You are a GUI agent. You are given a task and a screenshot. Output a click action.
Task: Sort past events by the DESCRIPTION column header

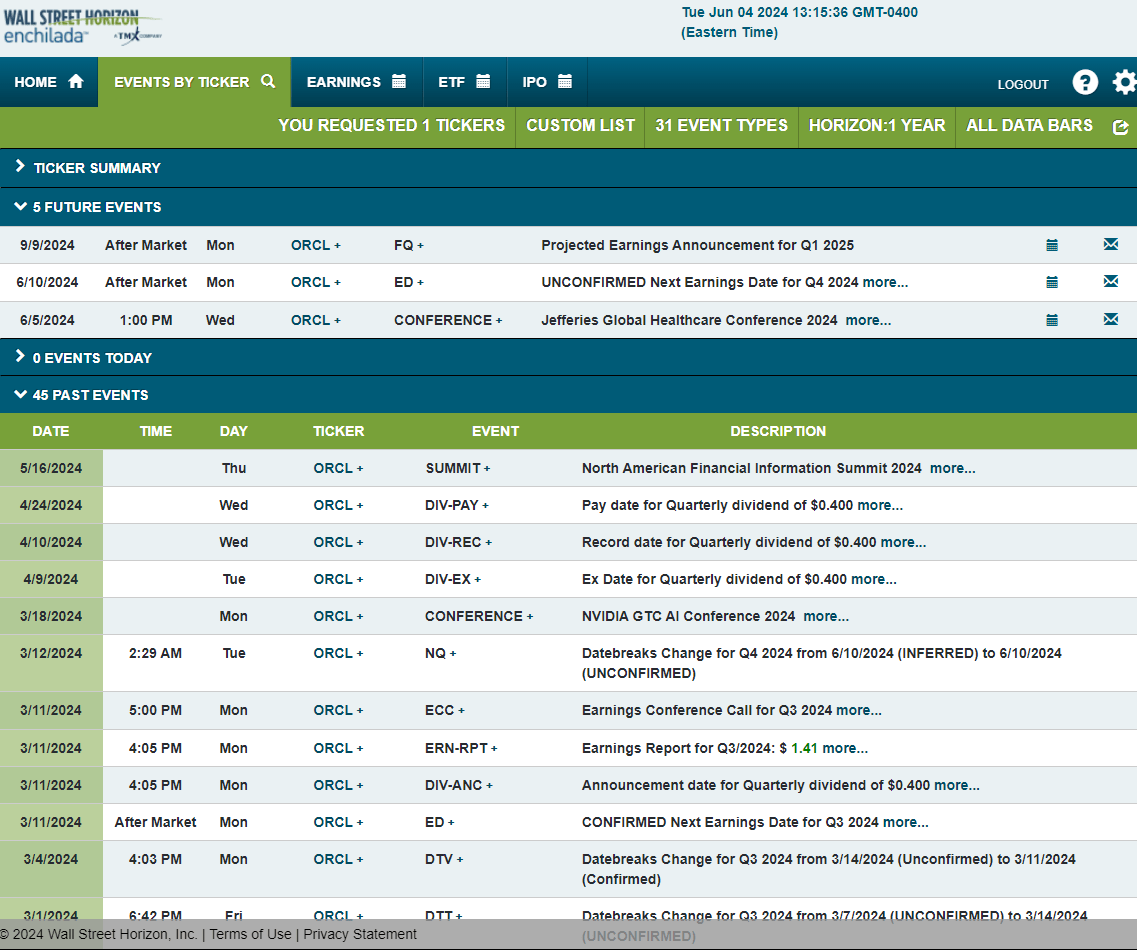click(x=778, y=431)
